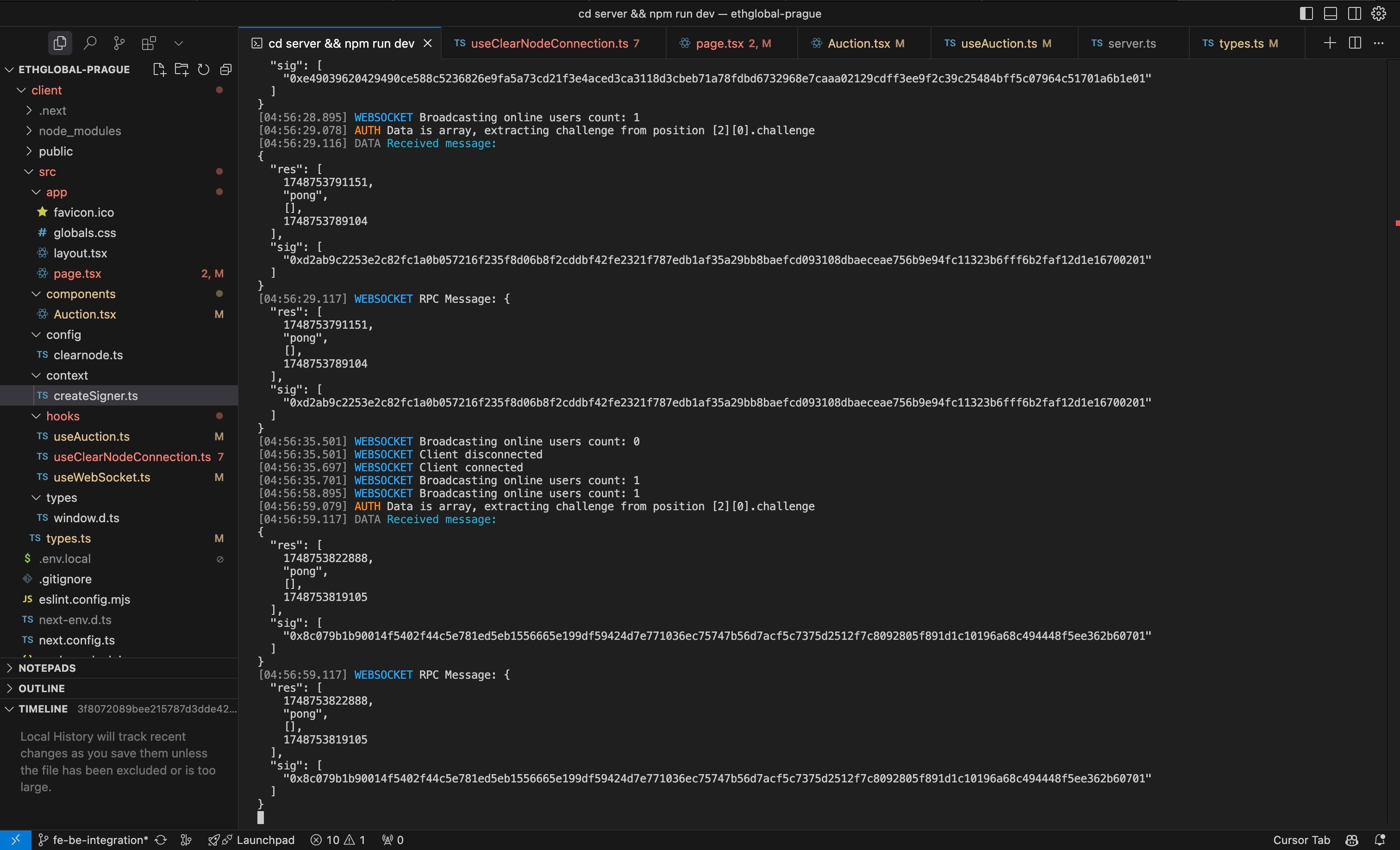Switch to server.ts editor tab
The width and height of the screenshot is (1400, 850).
[x=1132, y=43]
